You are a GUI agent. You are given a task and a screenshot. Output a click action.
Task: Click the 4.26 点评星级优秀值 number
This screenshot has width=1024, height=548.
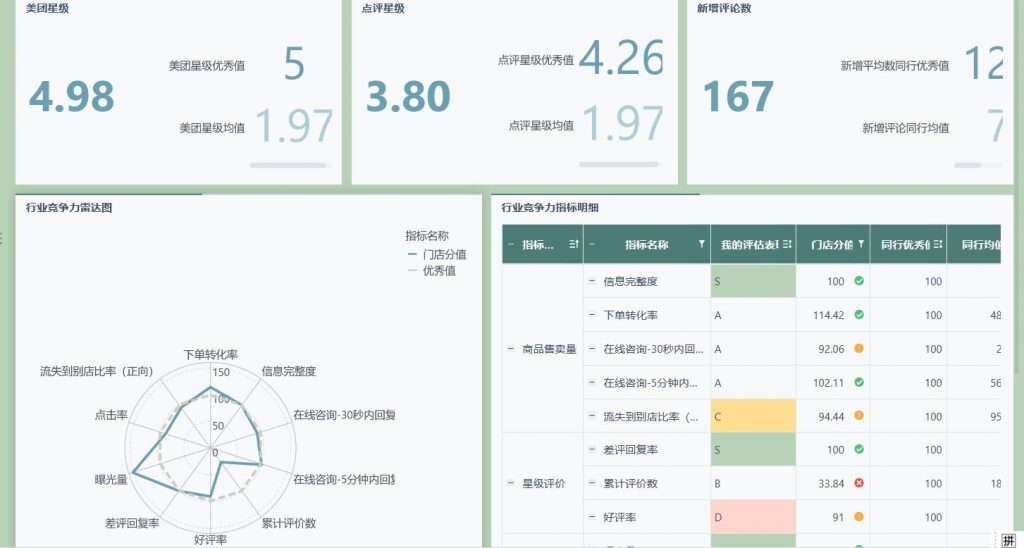(x=621, y=57)
